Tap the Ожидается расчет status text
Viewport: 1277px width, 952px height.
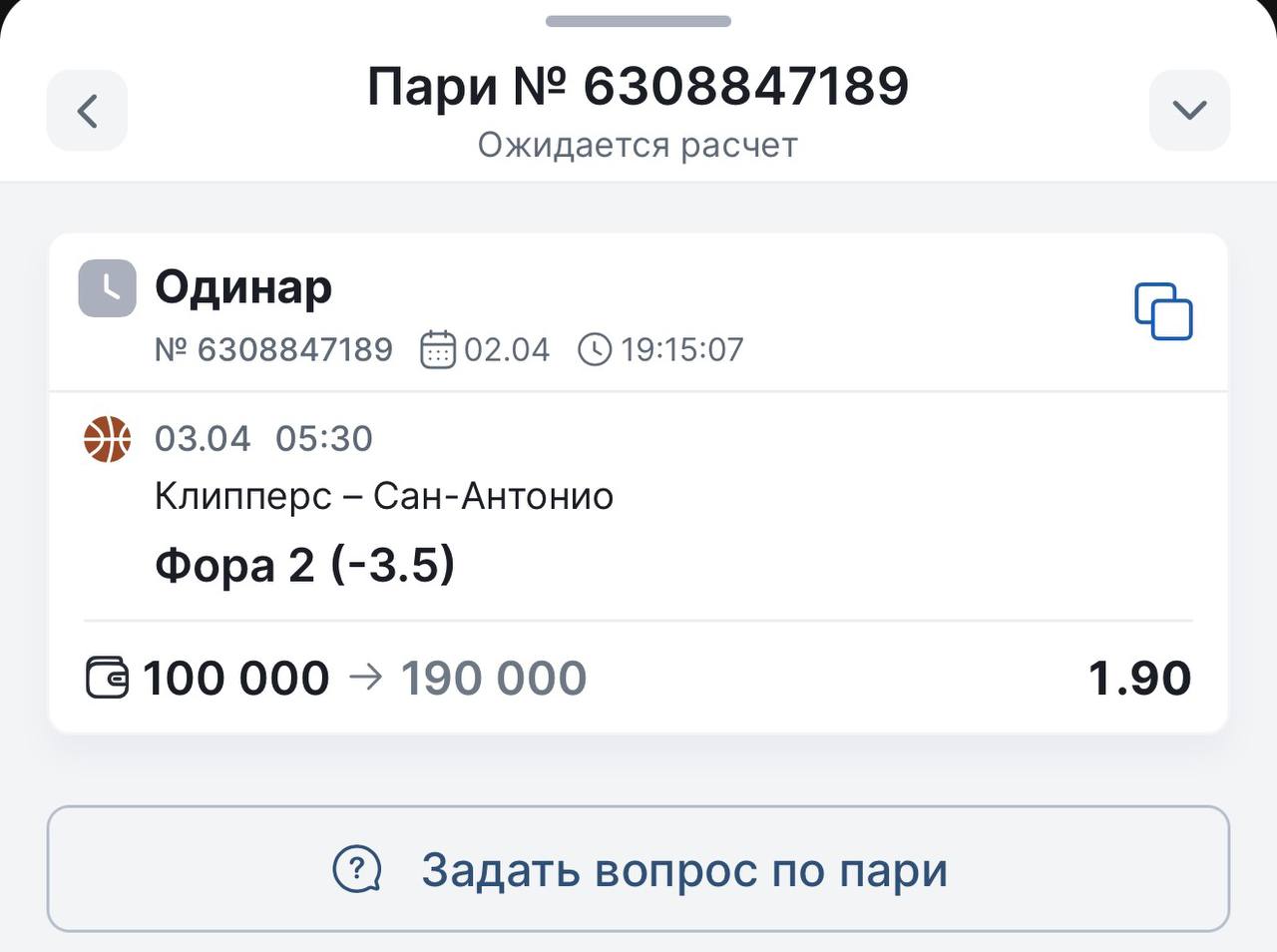click(638, 146)
